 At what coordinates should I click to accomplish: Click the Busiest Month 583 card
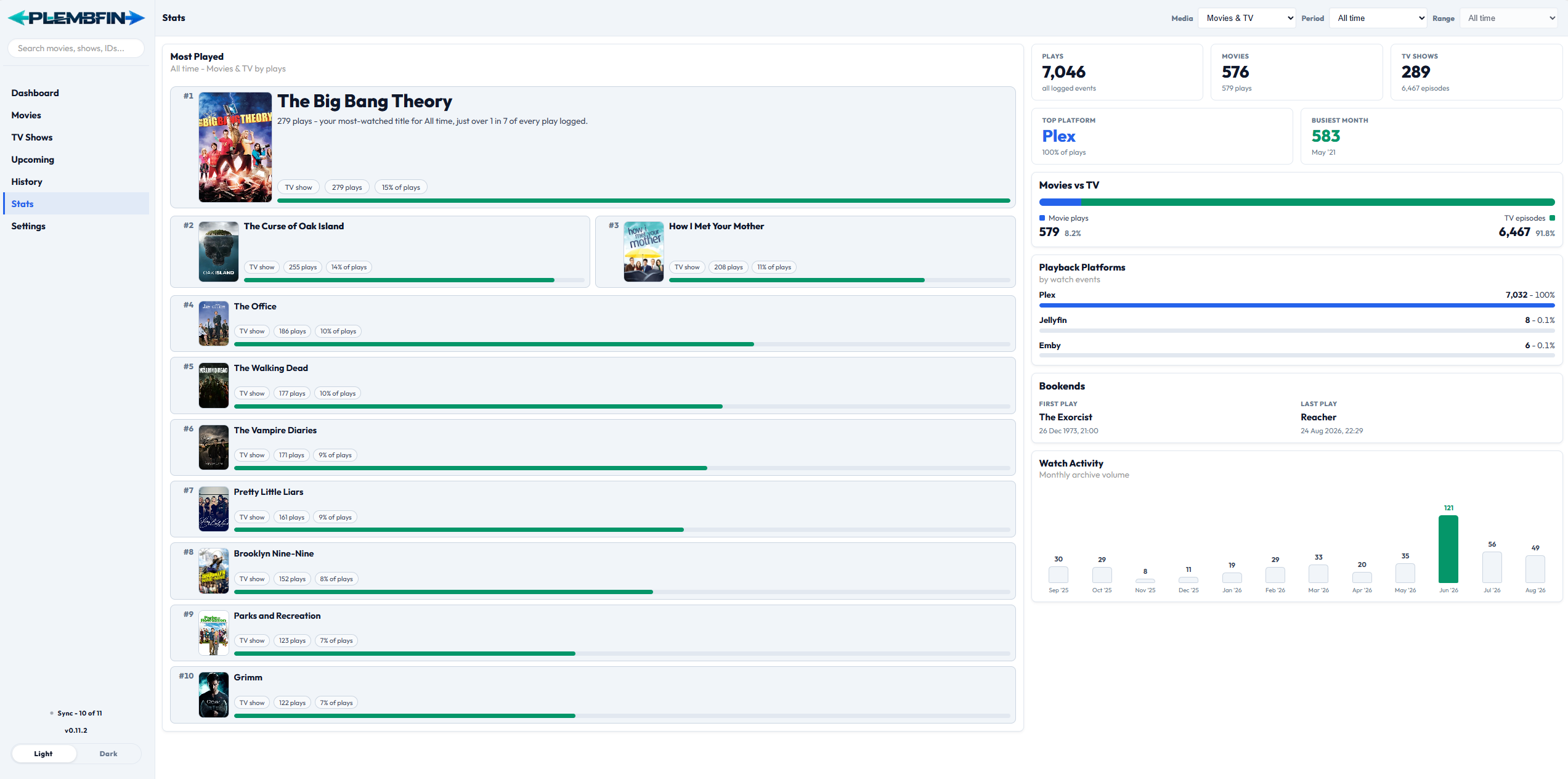(x=1432, y=136)
